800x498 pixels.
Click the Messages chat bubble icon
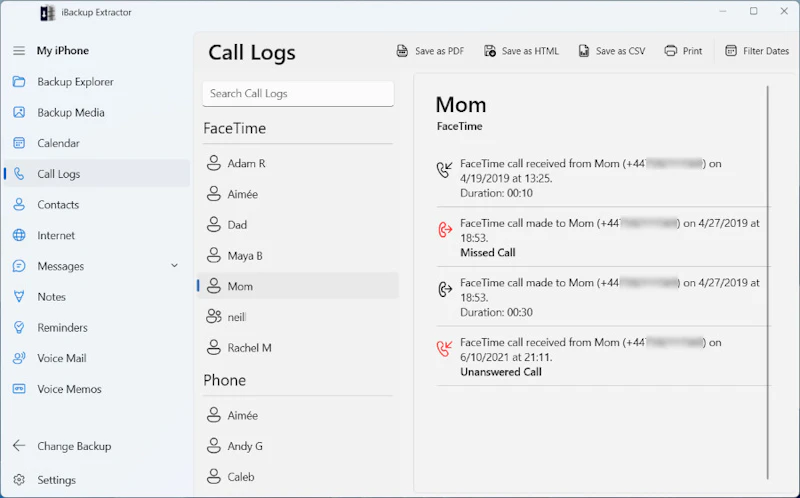coord(19,266)
